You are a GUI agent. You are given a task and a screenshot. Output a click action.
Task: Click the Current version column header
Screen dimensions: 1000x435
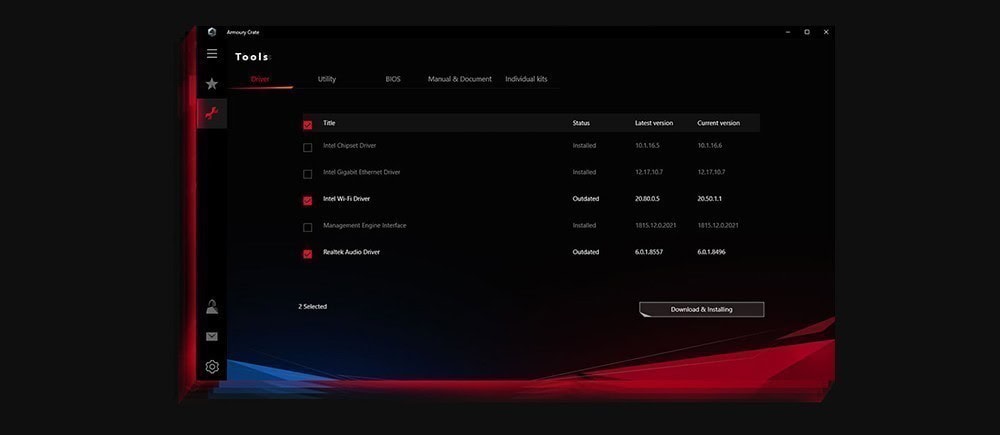718,123
